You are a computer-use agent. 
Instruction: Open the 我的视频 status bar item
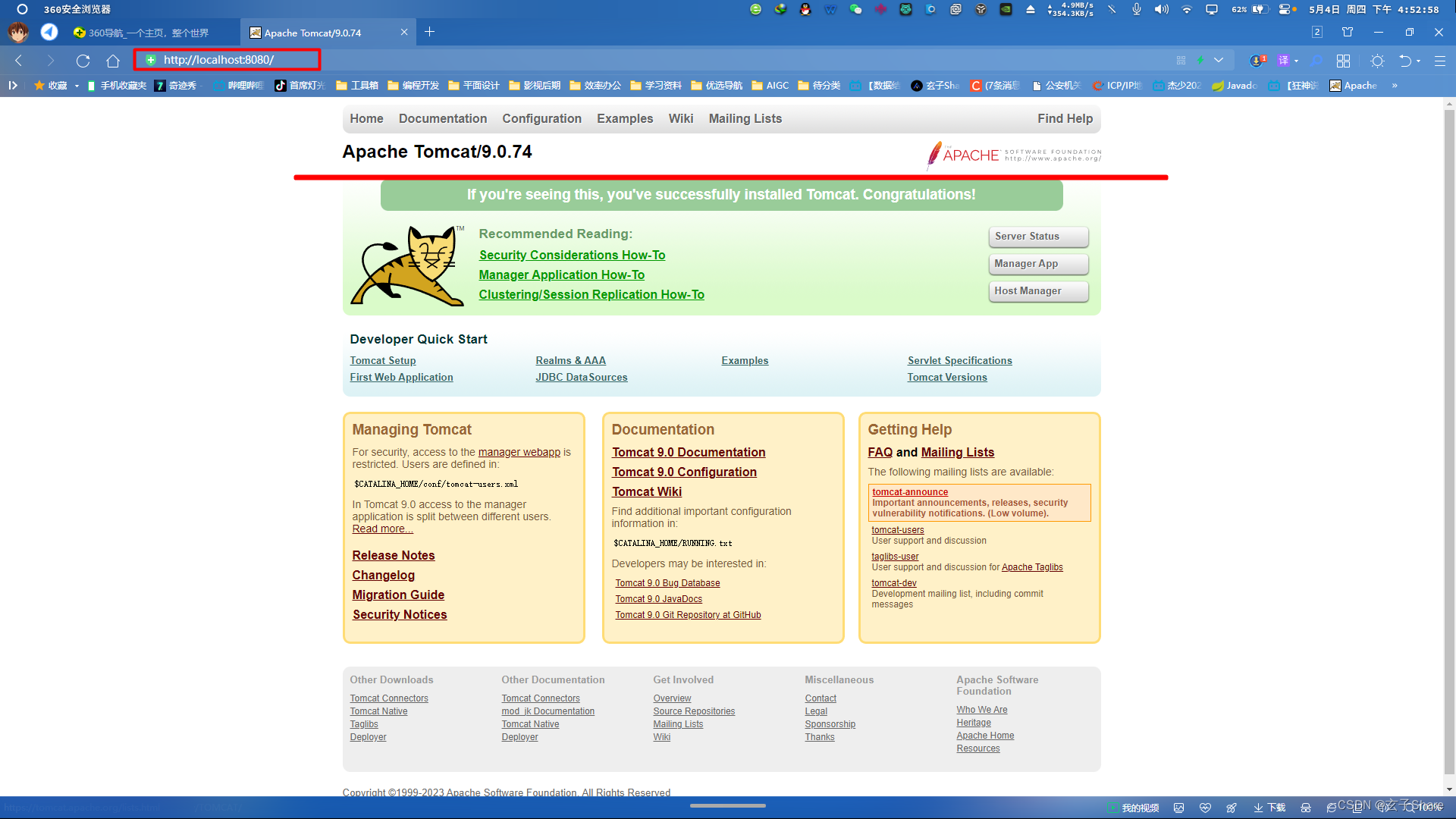[x=1133, y=808]
